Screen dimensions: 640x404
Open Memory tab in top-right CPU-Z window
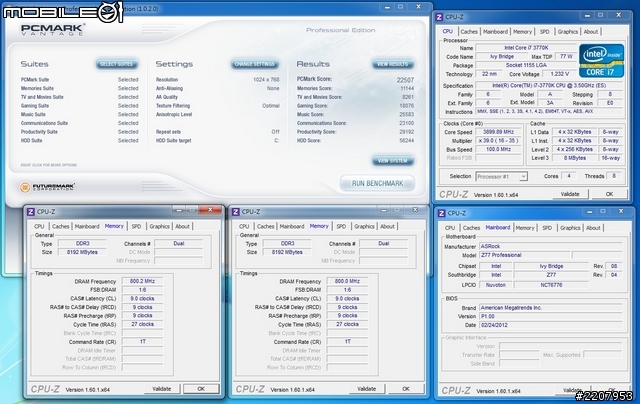[x=522, y=31]
